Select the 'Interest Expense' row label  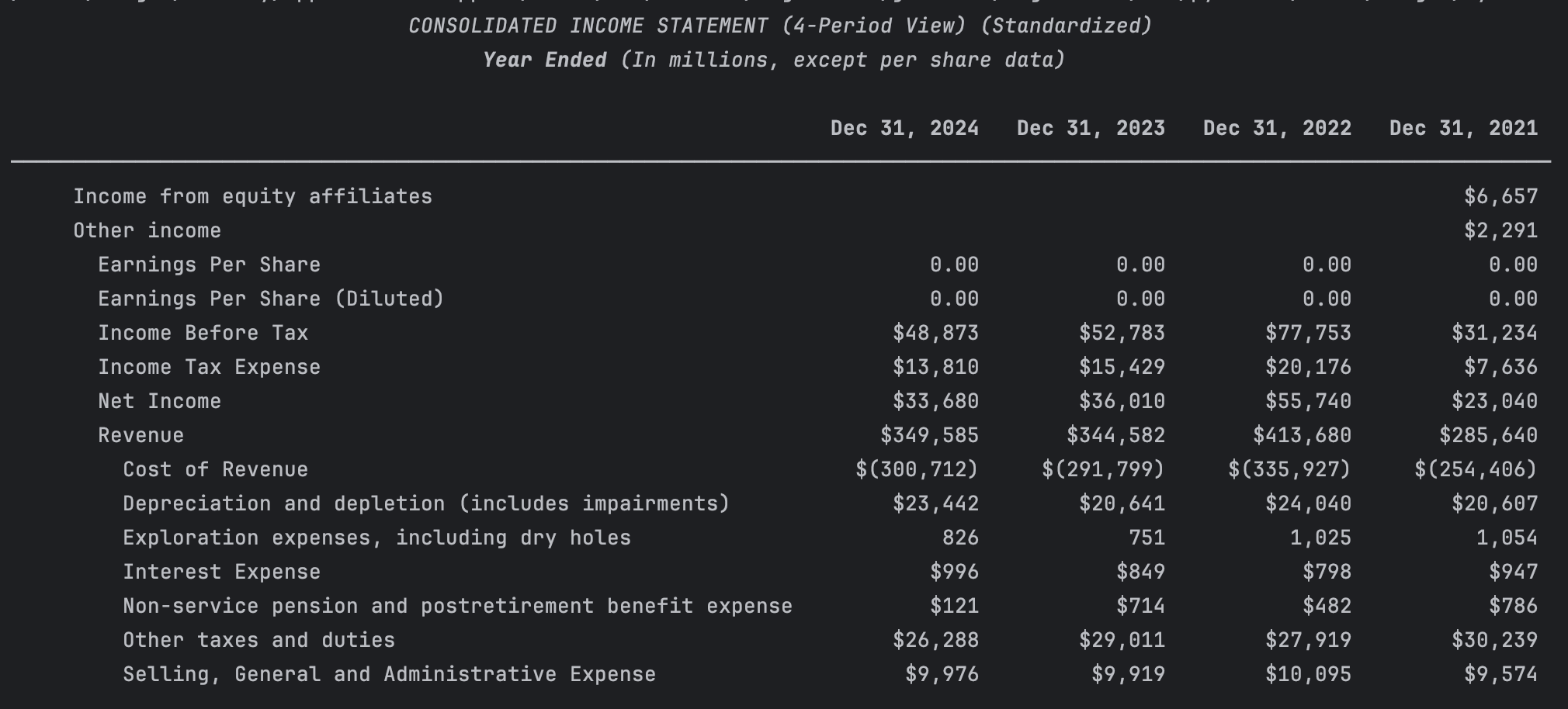tap(222, 572)
